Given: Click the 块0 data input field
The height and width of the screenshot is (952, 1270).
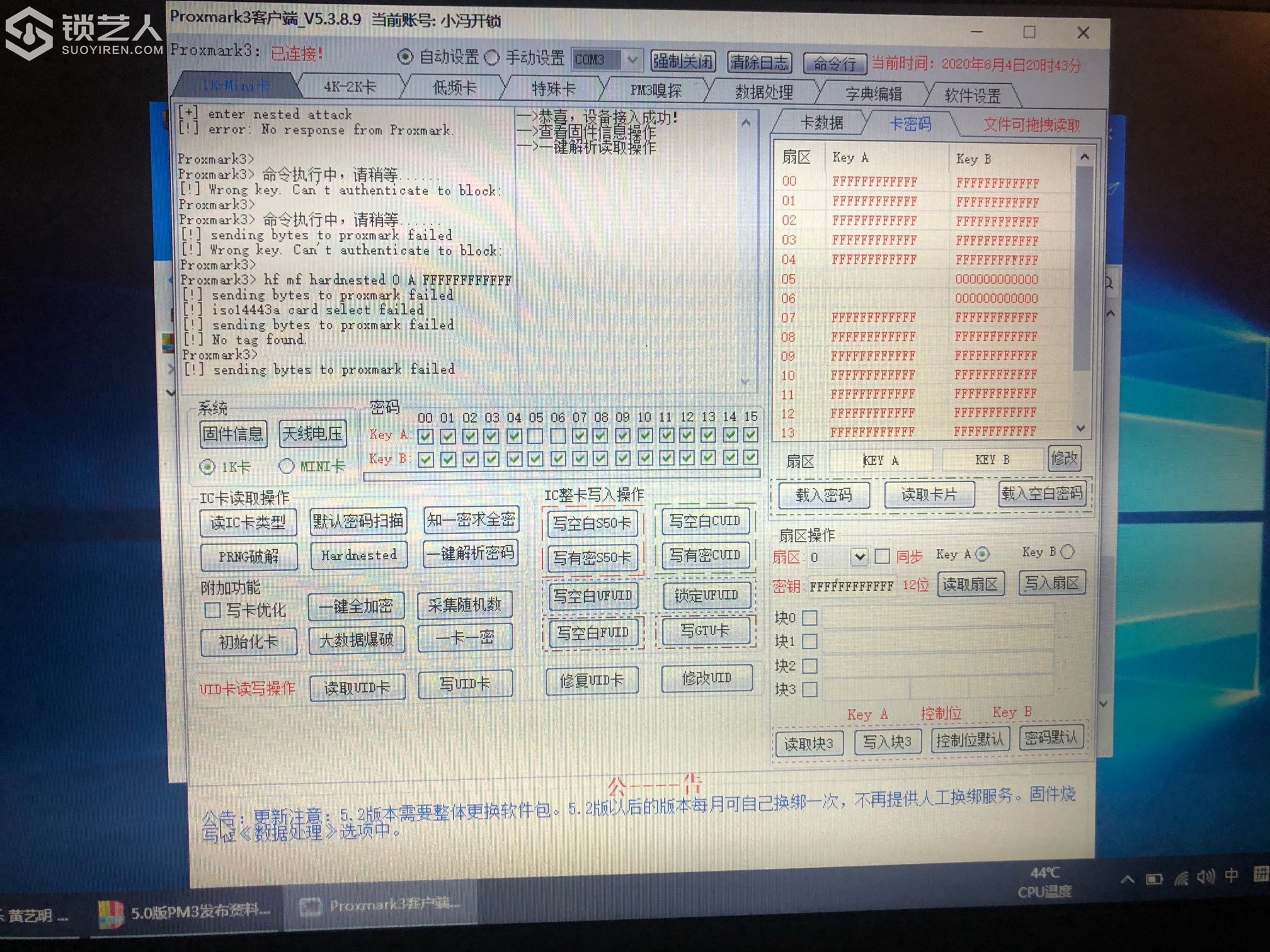Looking at the screenshot, I should click(x=937, y=617).
